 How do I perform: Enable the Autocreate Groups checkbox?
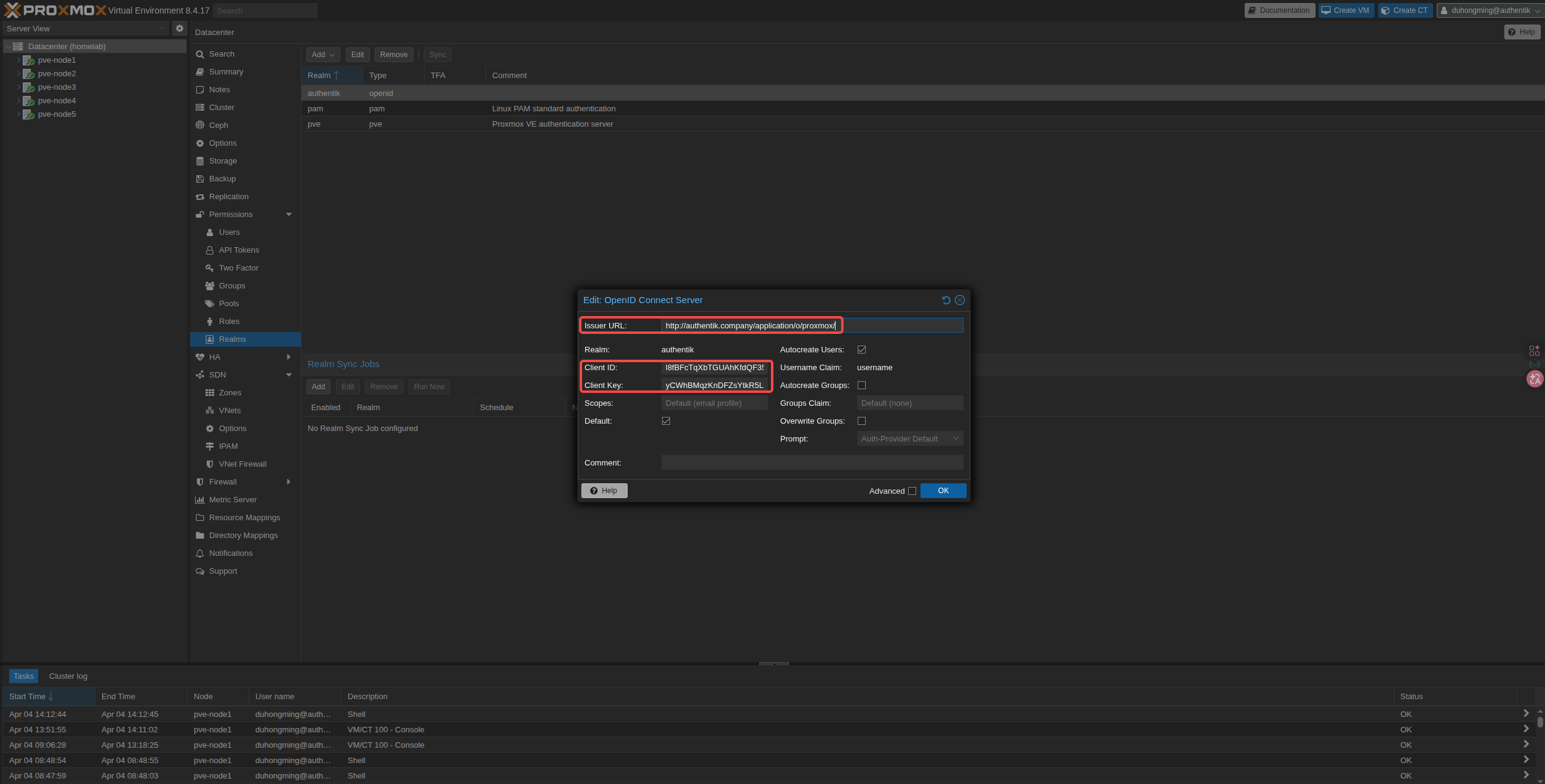click(x=861, y=386)
